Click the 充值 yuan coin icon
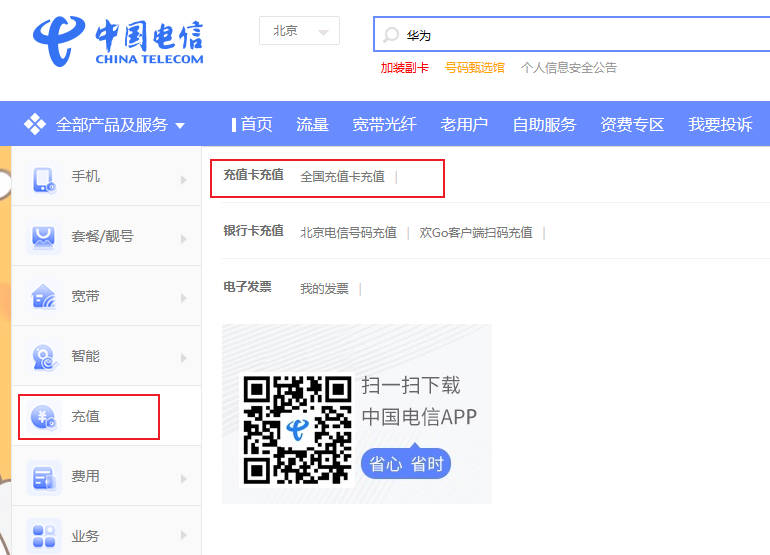 tap(43, 417)
